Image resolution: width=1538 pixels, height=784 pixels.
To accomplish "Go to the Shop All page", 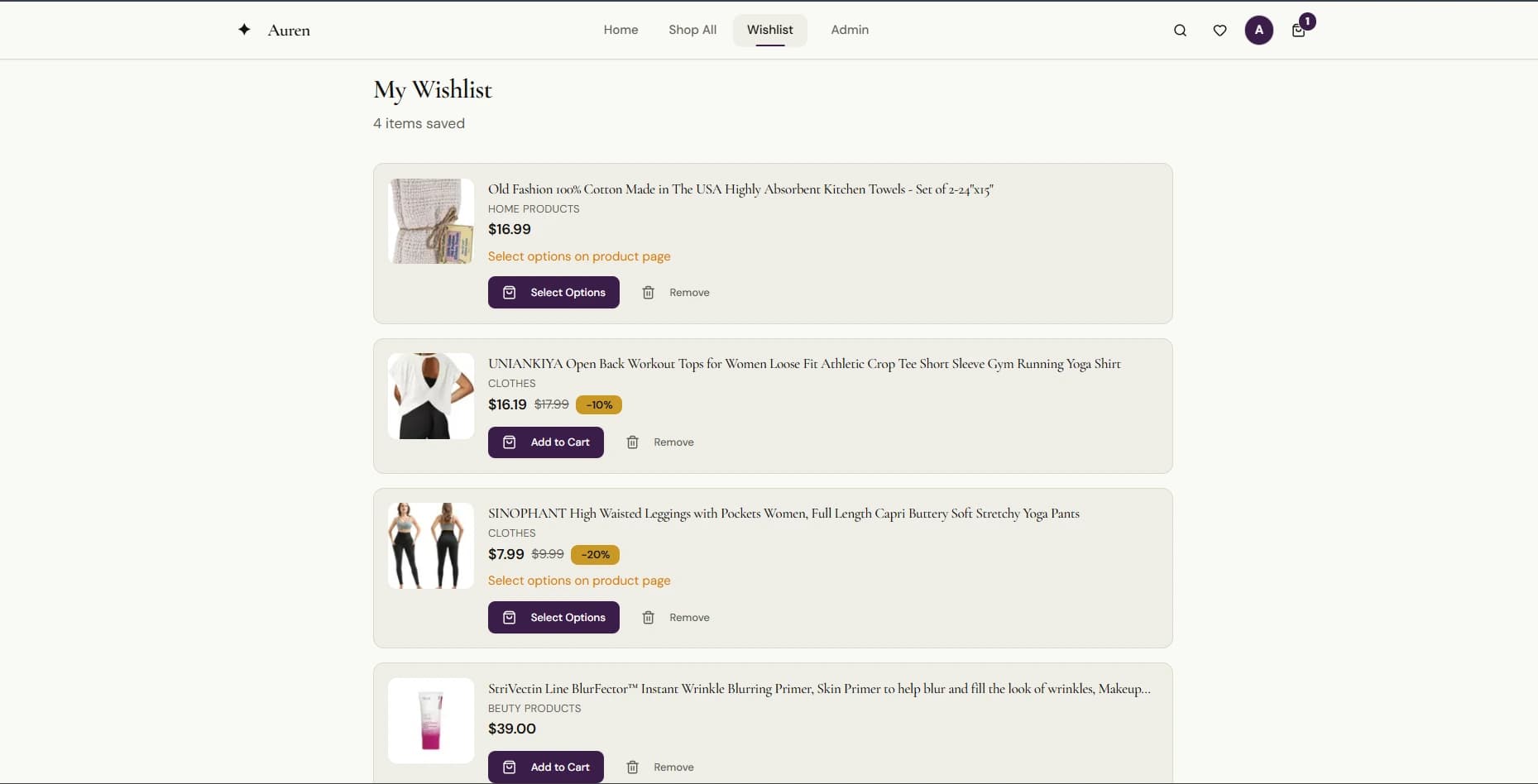I will 692,30.
